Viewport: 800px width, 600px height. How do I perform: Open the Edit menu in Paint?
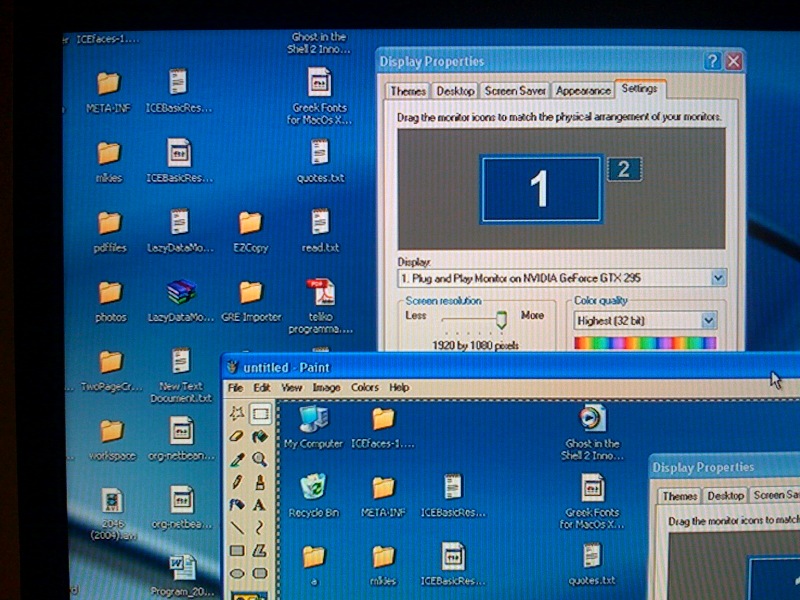pos(262,388)
